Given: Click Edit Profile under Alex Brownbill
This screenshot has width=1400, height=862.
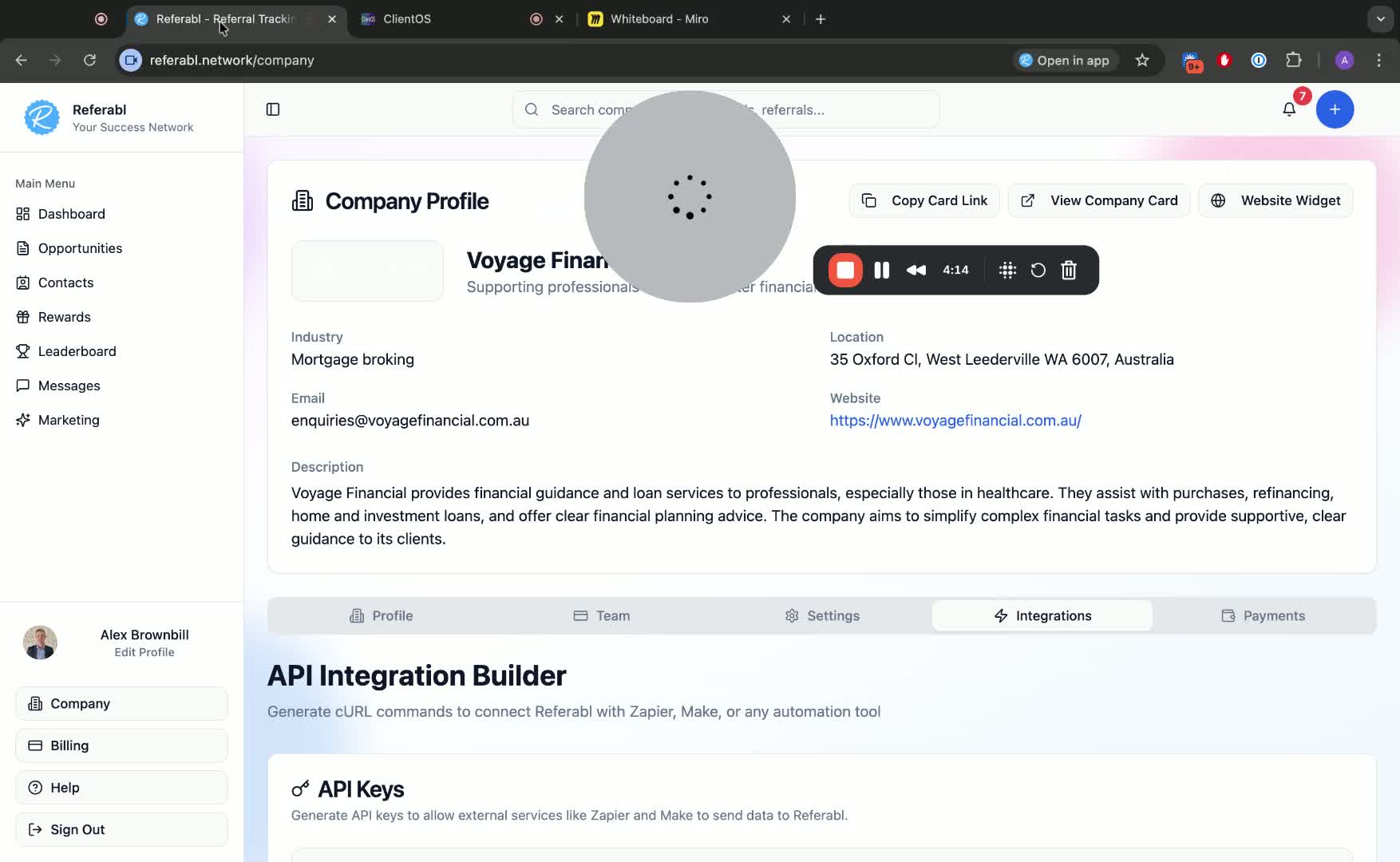Looking at the screenshot, I should pyautogui.click(x=144, y=652).
